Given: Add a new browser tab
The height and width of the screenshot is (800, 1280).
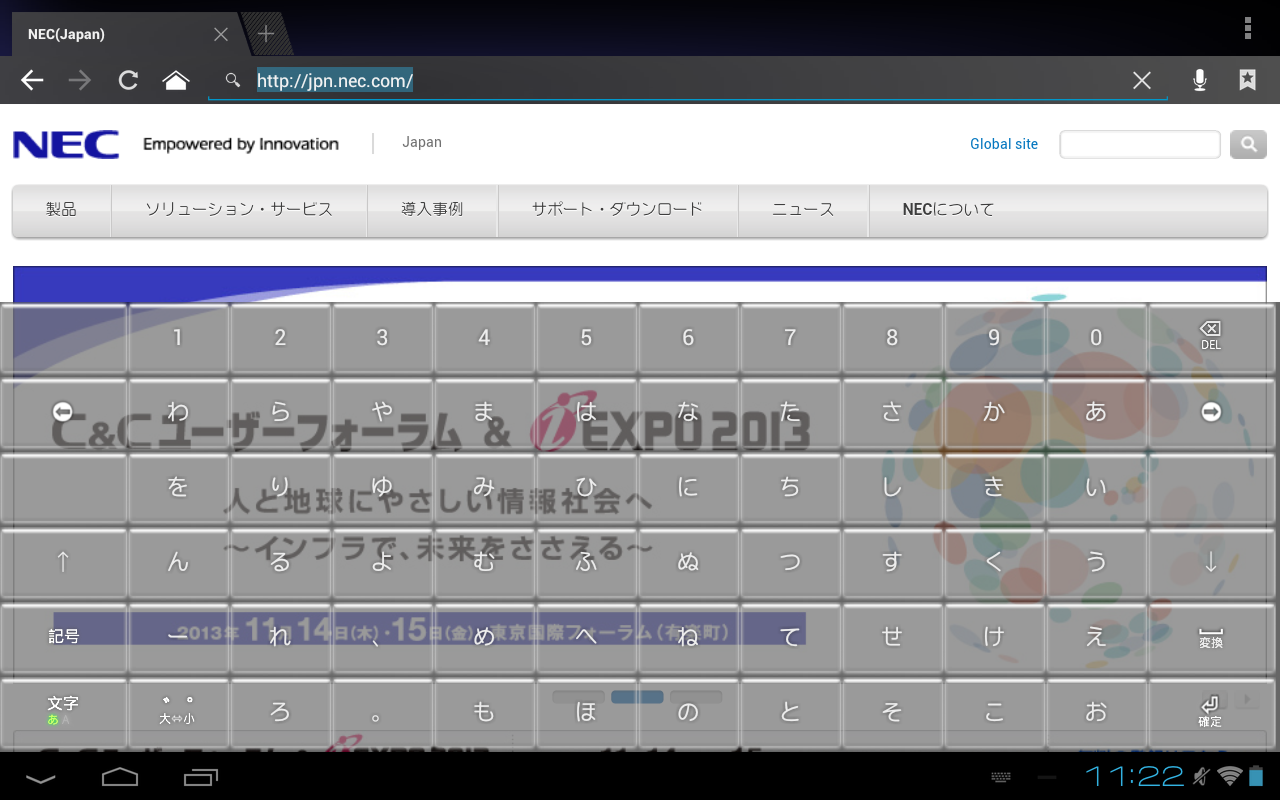Looking at the screenshot, I should 265,34.
